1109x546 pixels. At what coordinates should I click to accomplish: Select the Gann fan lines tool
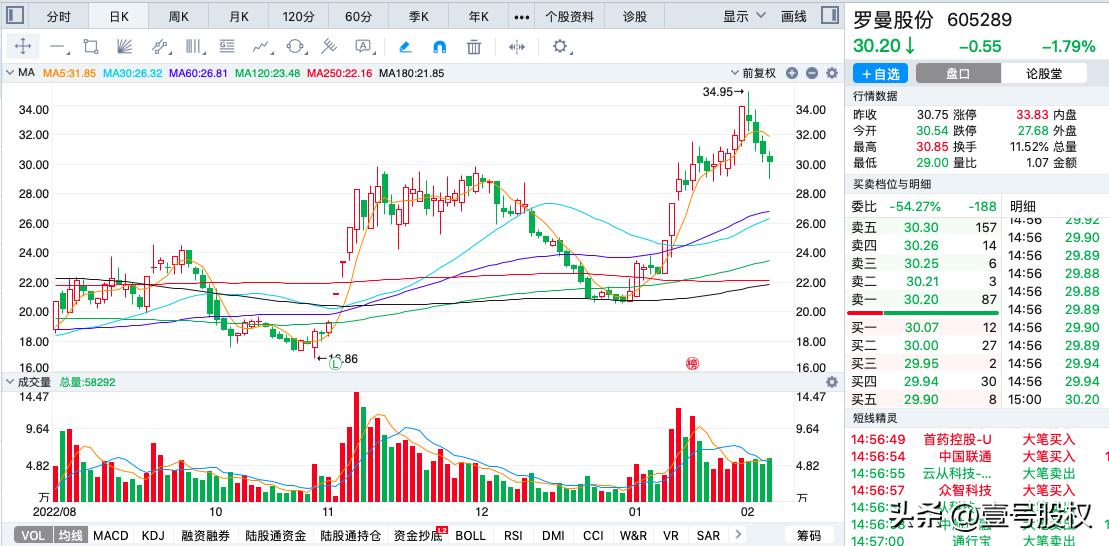pyautogui.click(x=124, y=47)
